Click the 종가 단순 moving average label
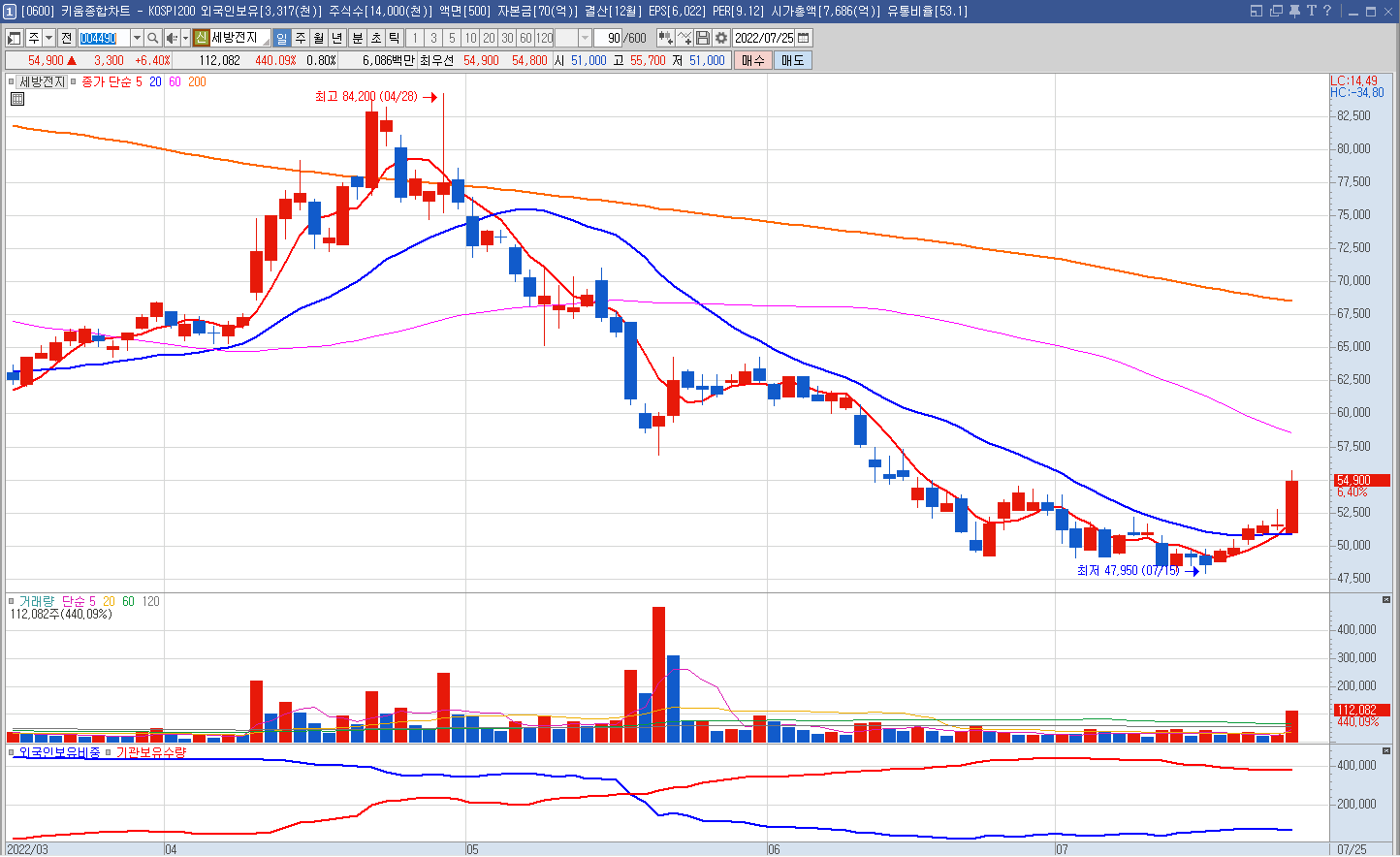 click(x=107, y=82)
